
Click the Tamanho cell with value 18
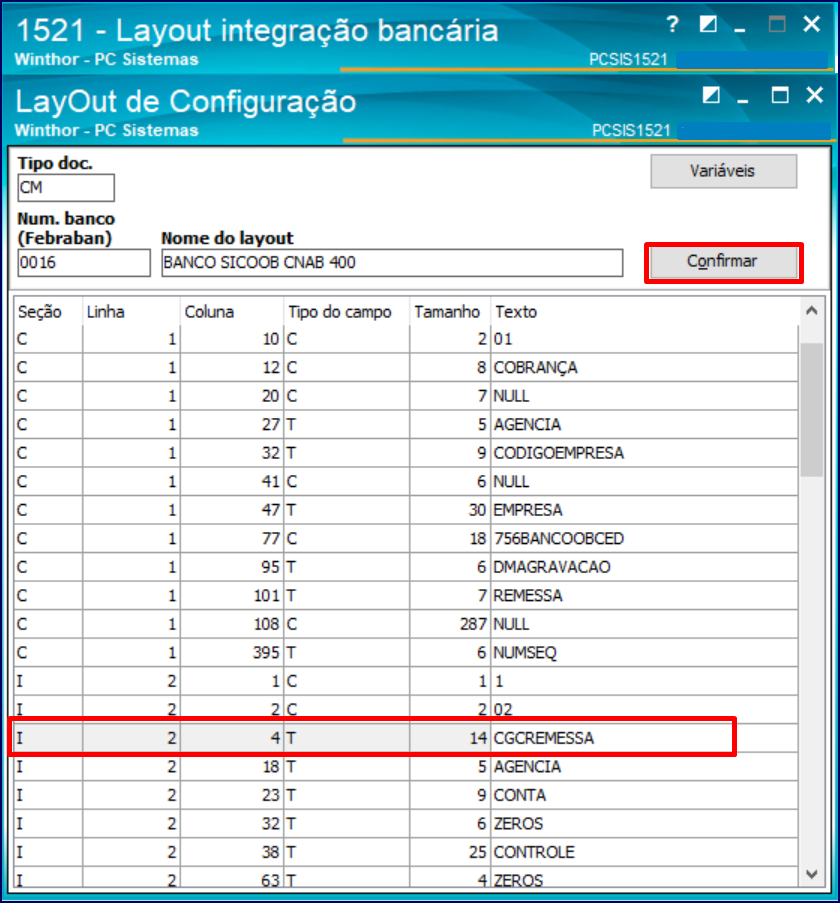tap(450, 538)
